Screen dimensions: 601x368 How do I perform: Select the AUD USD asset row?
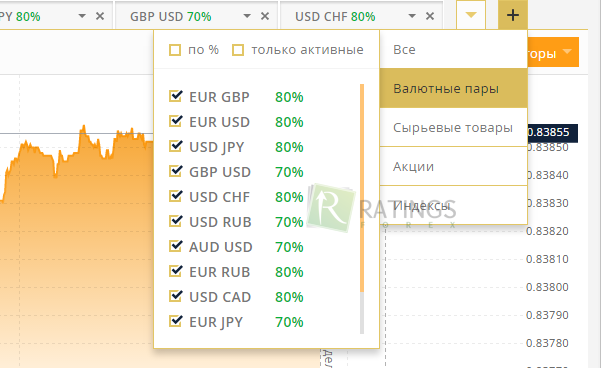[x=236, y=247]
